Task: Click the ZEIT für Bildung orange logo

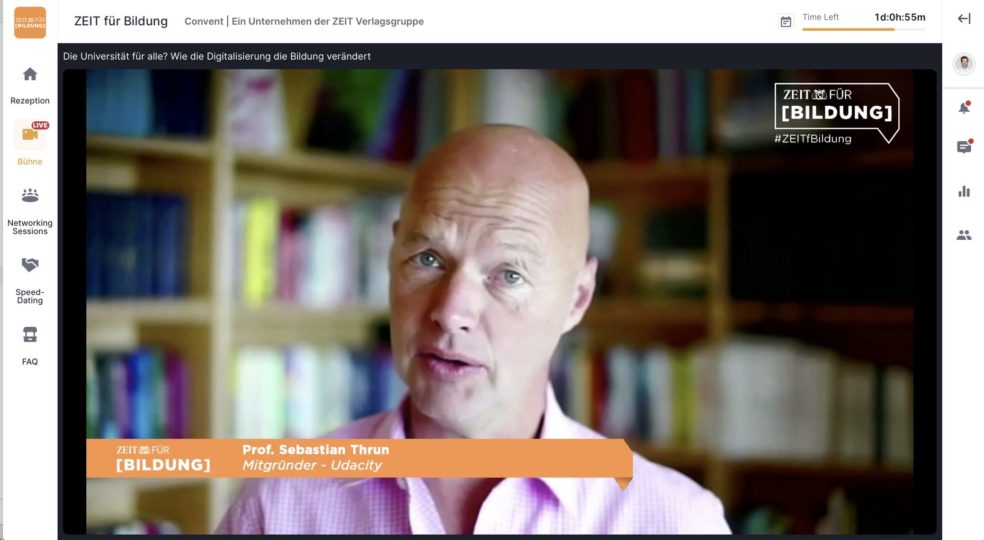Action: click(30, 23)
